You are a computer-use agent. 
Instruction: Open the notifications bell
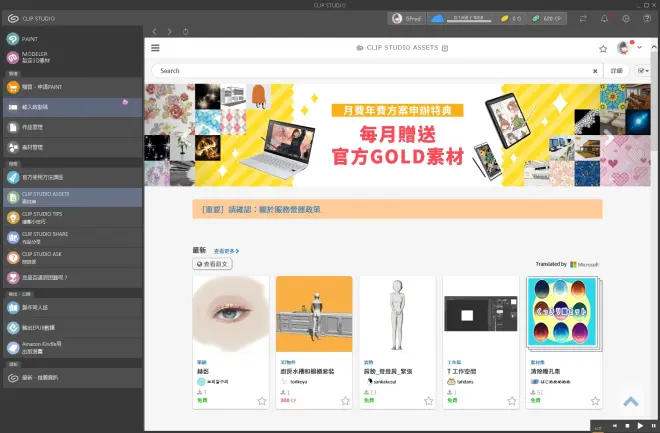[x=604, y=19]
